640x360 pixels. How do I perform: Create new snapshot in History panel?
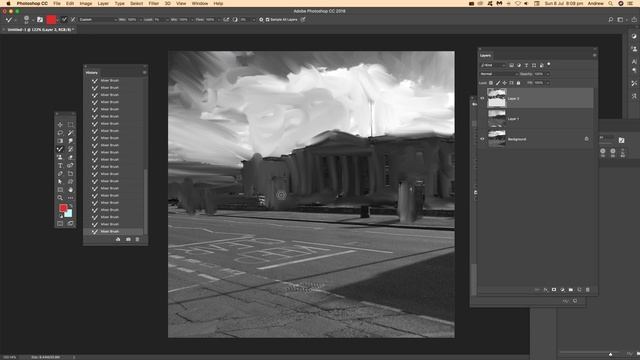pyautogui.click(x=128, y=240)
